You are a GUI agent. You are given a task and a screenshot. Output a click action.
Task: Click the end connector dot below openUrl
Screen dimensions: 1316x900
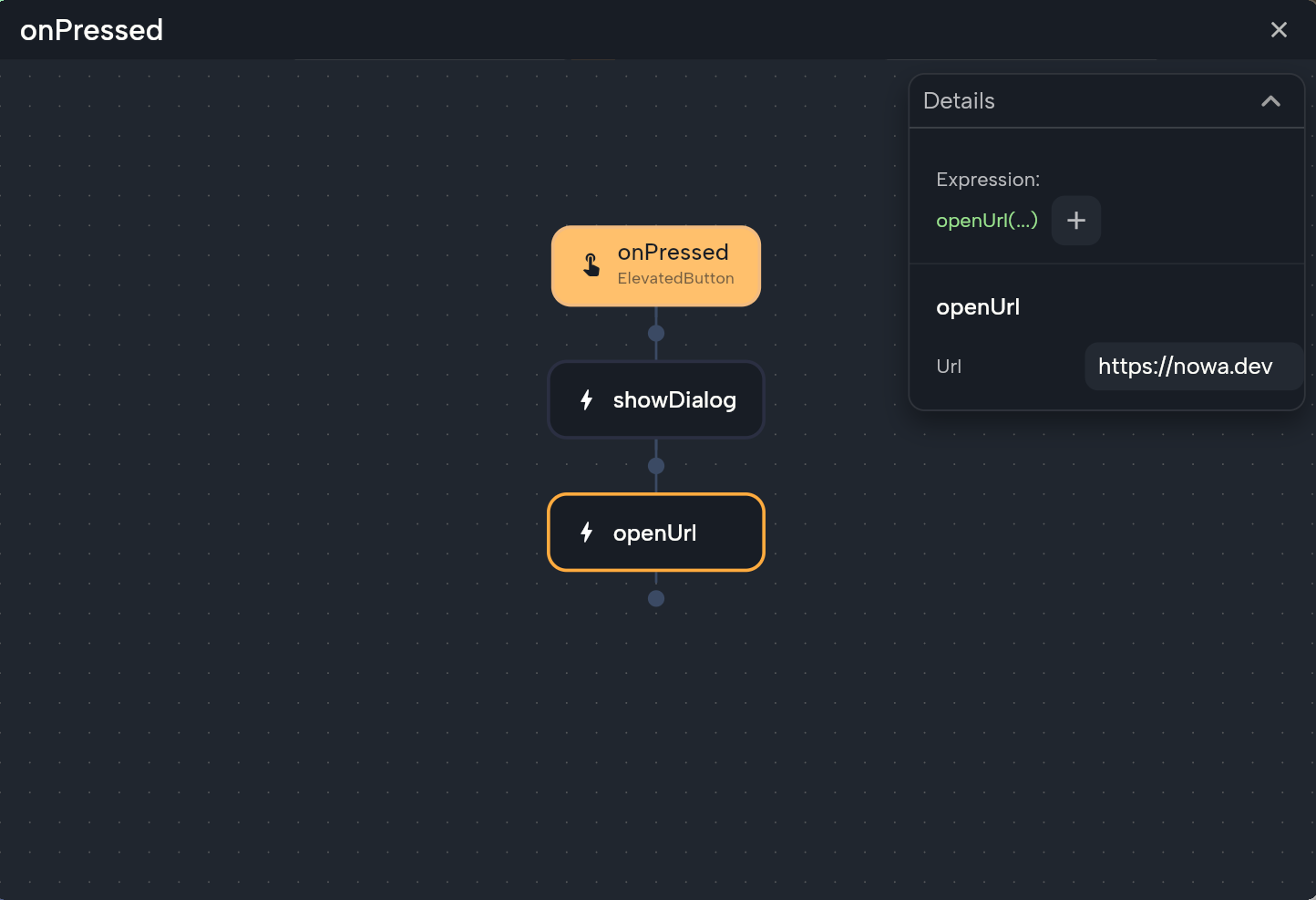(656, 599)
